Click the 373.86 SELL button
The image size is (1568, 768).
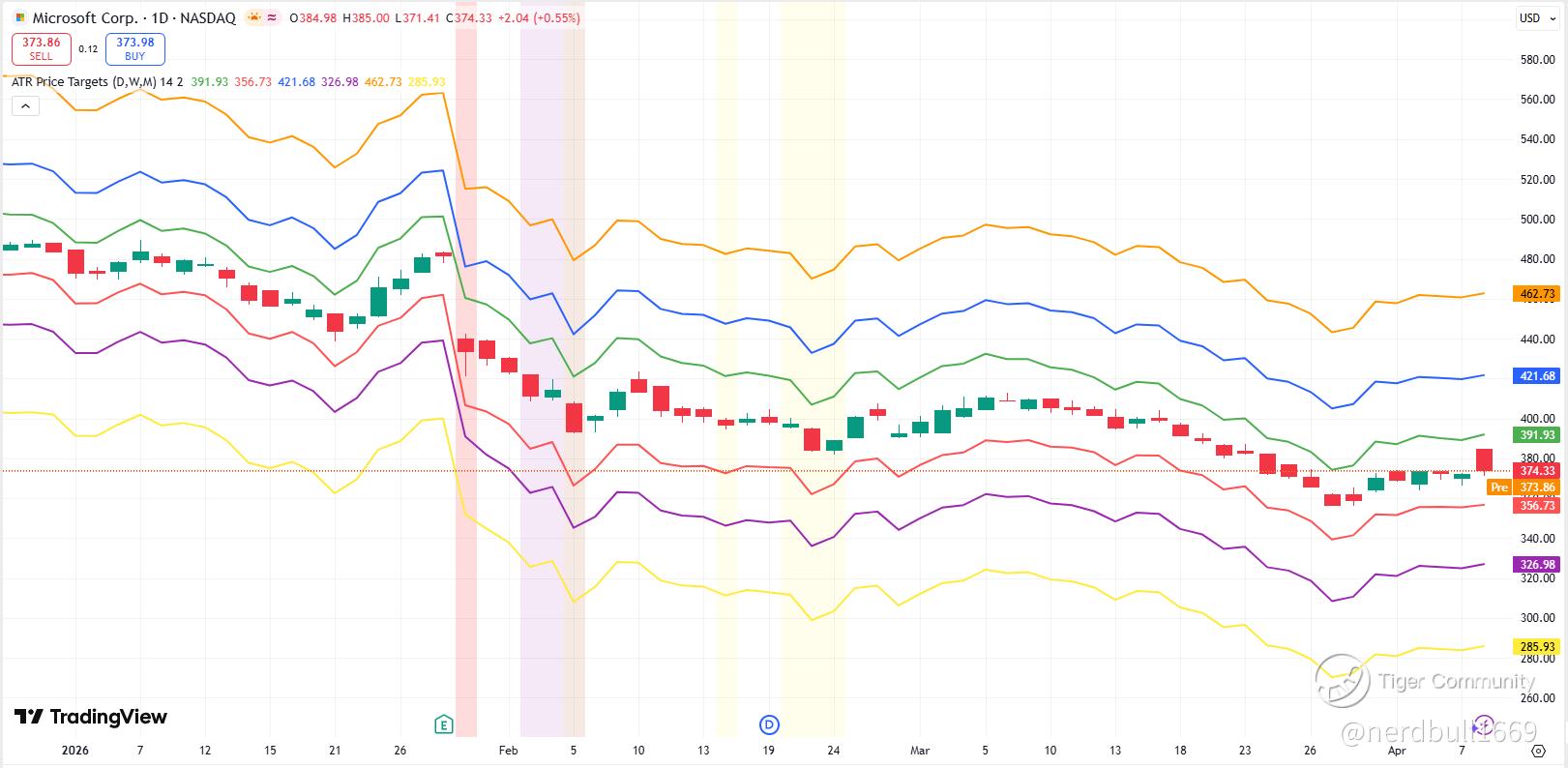point(41,48)
